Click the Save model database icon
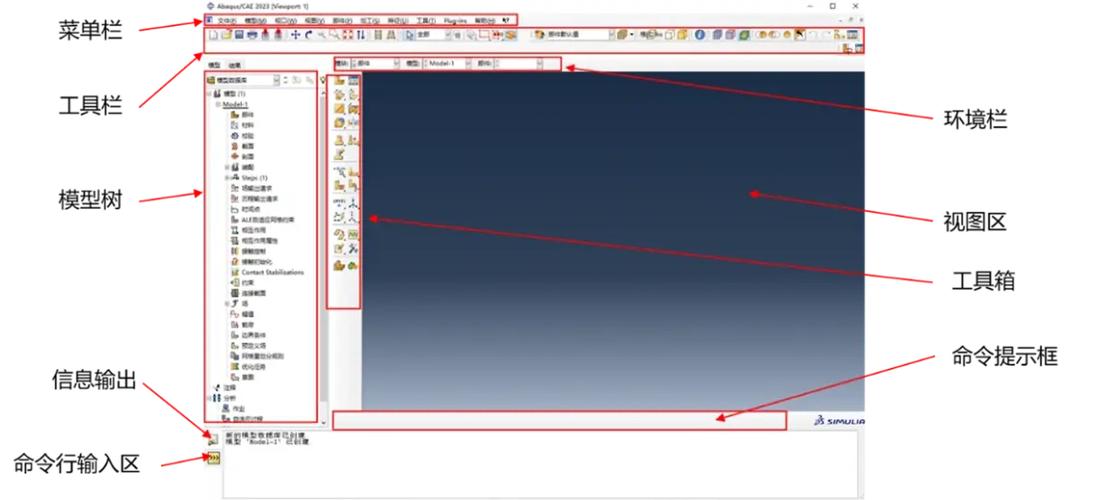The height and width of the screenshot is (500, 1096). [239, 35]
